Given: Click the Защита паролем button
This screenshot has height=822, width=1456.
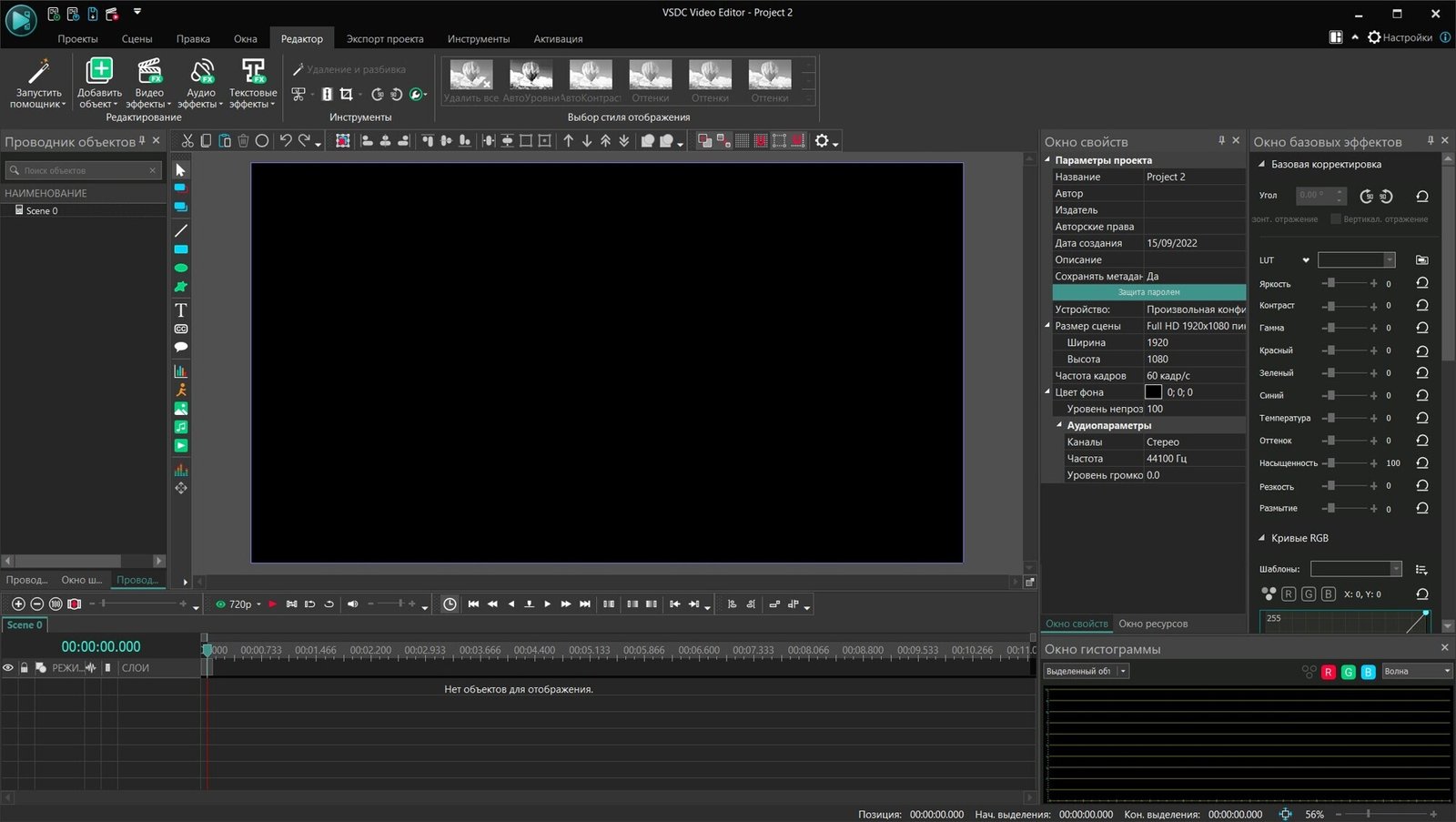Looking at the screenshot, I should (x=1149, y=292).
